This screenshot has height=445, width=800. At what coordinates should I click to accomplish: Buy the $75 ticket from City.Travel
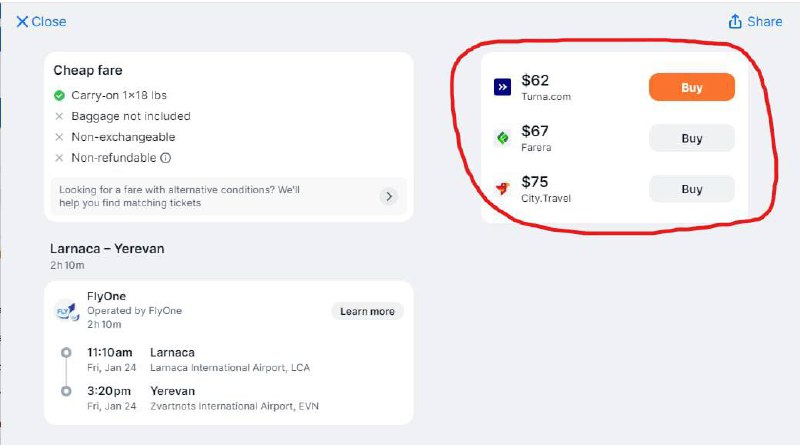[691, 189]
